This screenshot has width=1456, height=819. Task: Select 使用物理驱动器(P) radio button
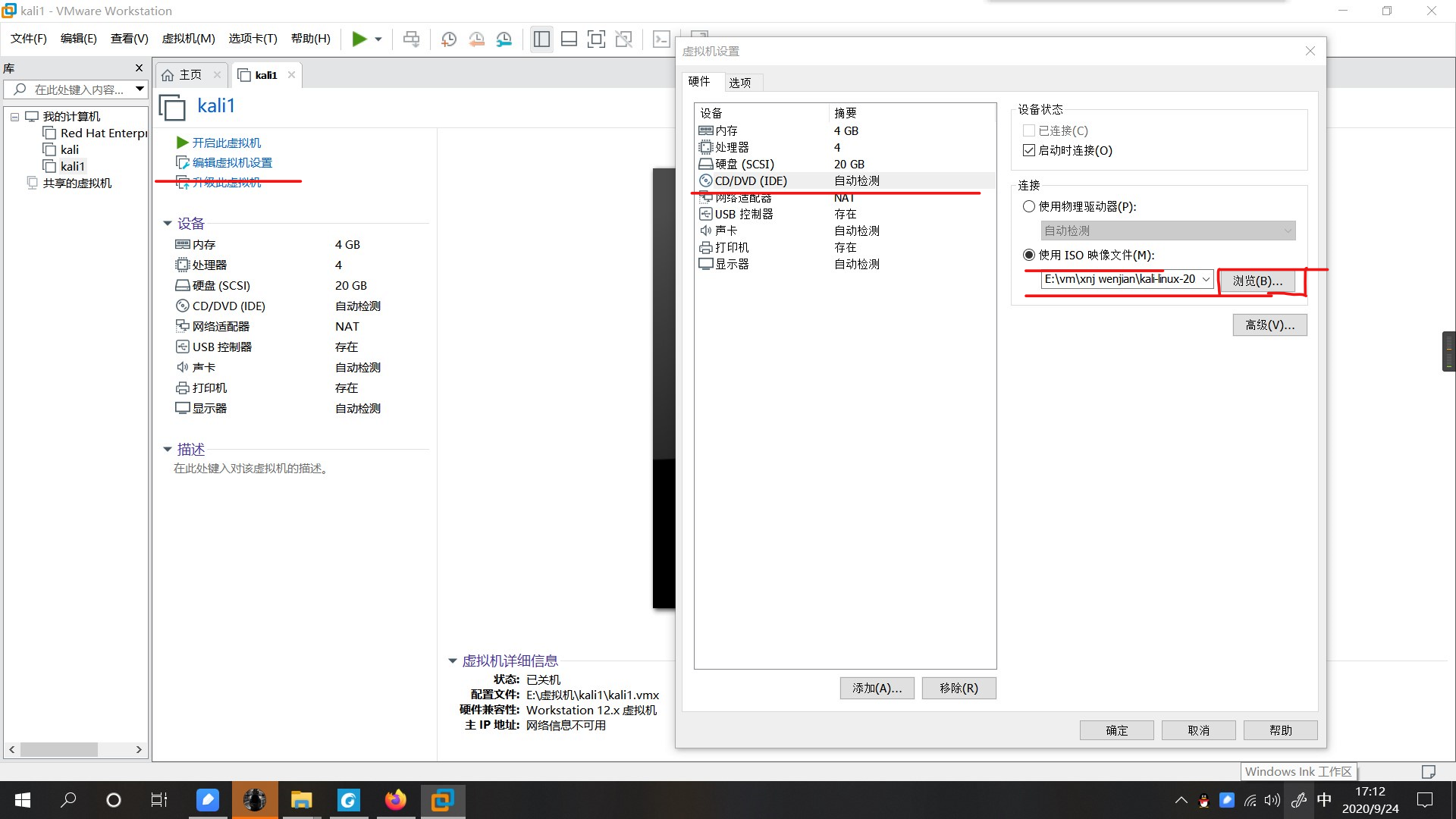point(1029,206)
